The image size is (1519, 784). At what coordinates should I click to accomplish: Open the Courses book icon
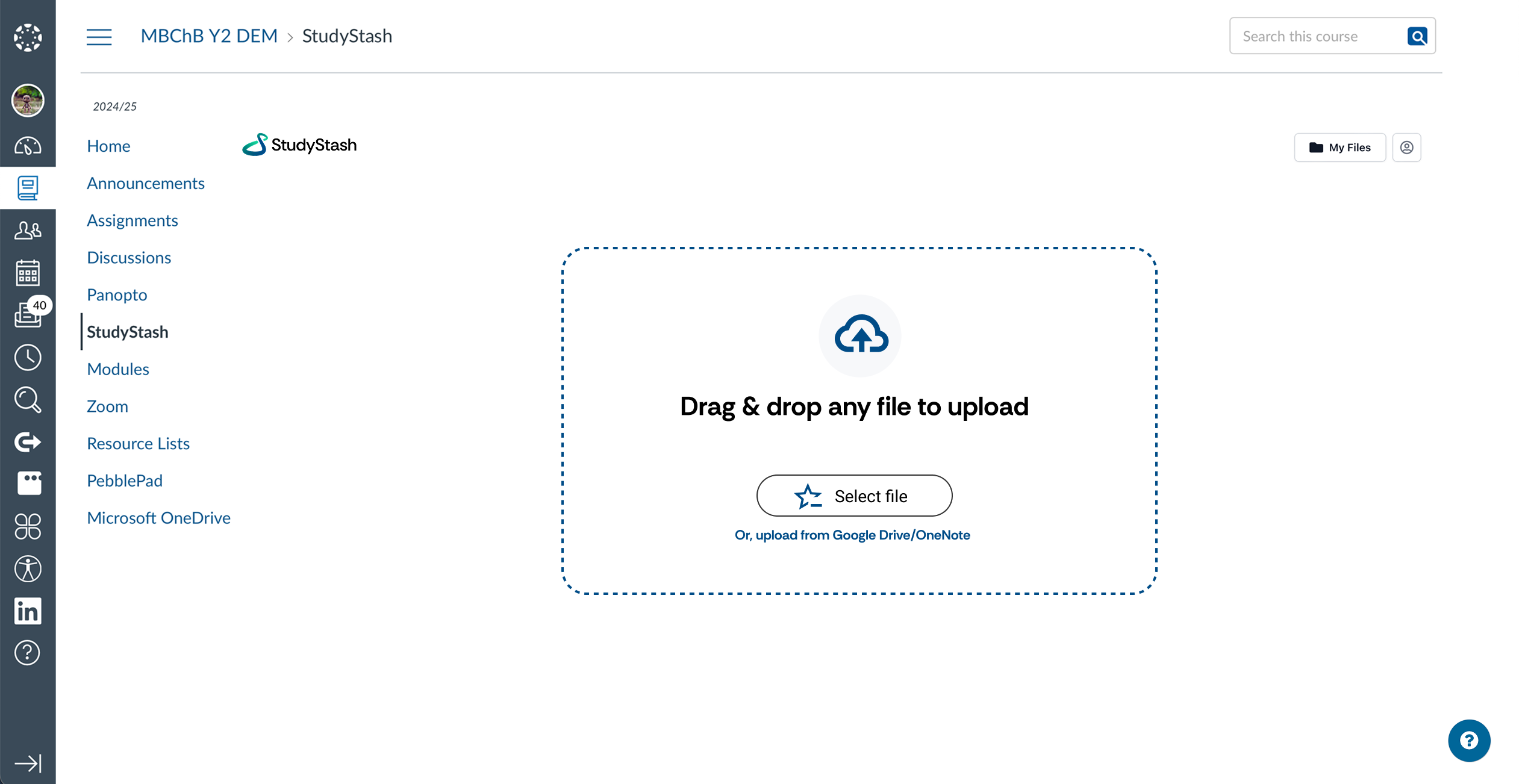[28, 188]
